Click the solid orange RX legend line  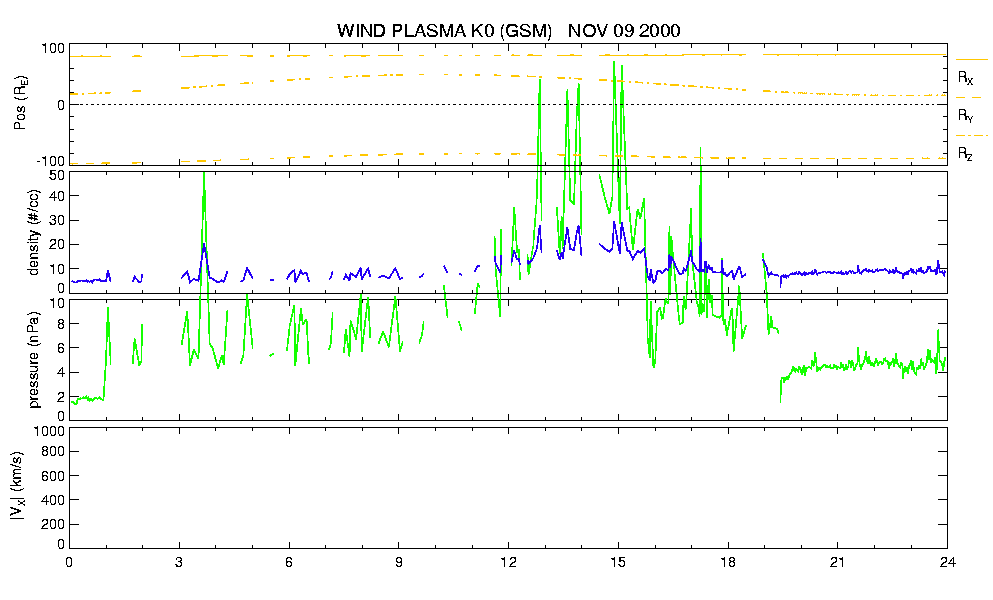tap(971, 60)
